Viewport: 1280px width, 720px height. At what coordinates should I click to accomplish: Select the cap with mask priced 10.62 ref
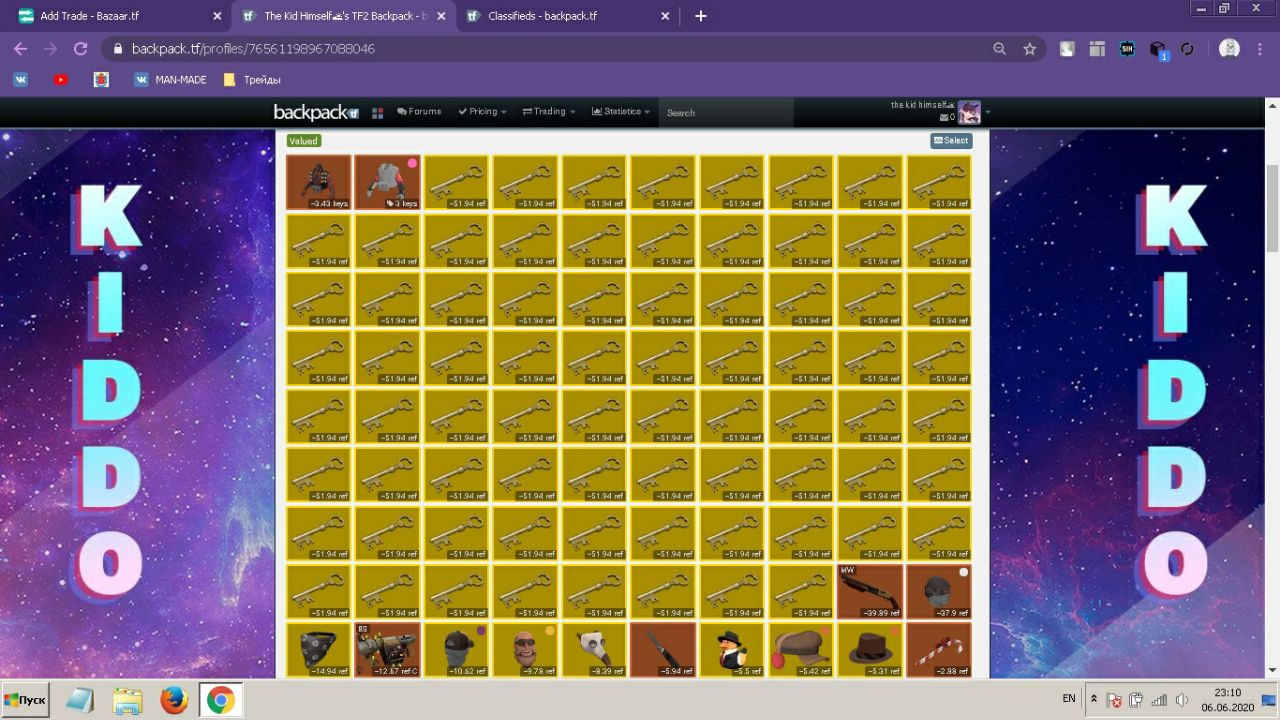pyautogui.click(x=457, y=650)
